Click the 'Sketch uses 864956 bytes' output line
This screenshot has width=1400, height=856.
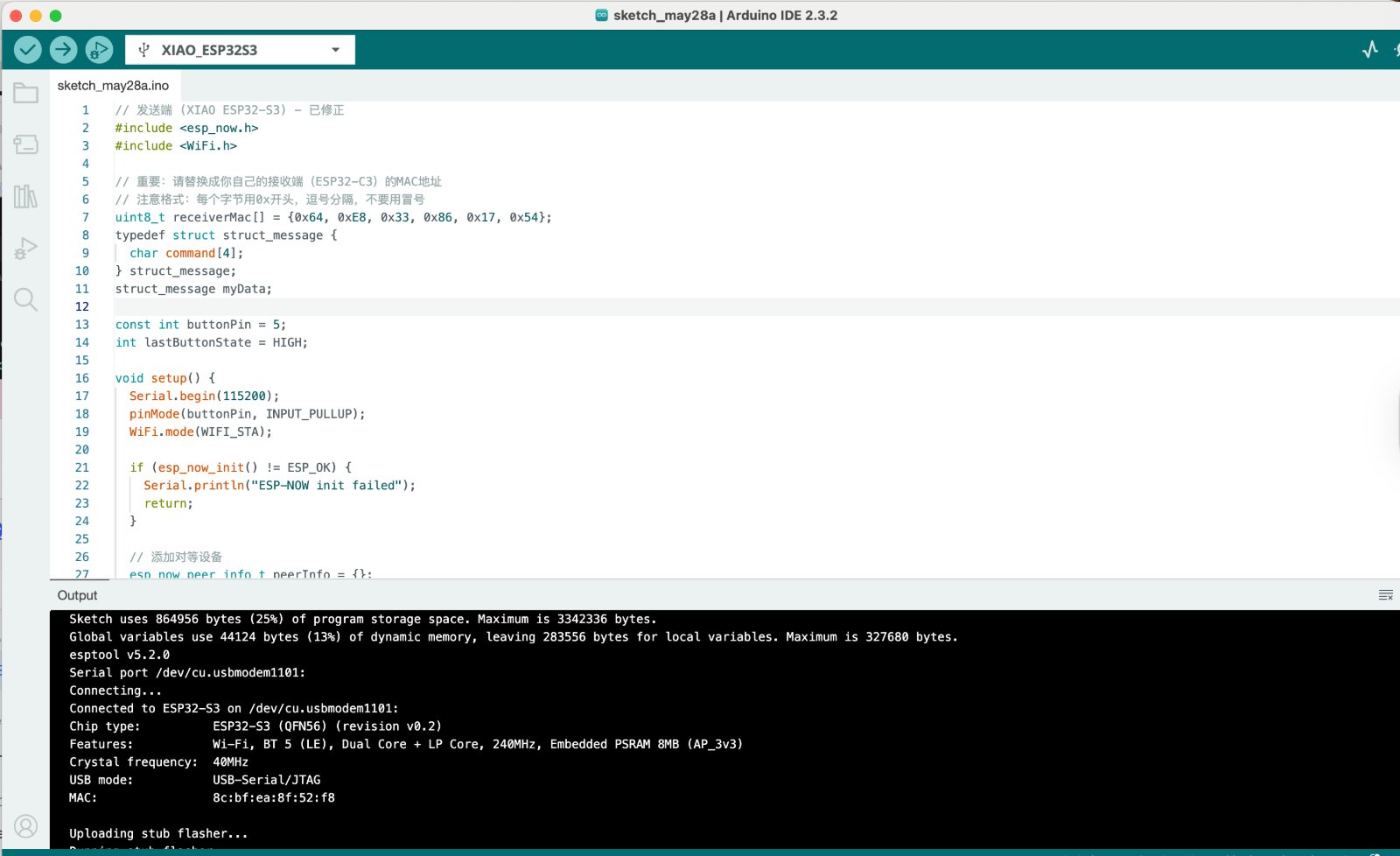click(363, 619)
